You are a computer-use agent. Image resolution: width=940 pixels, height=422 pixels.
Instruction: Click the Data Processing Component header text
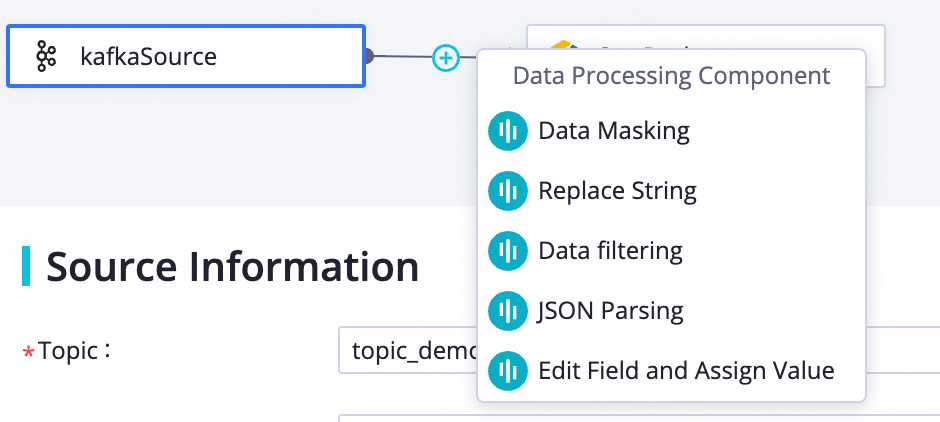[x=671, y=76]
